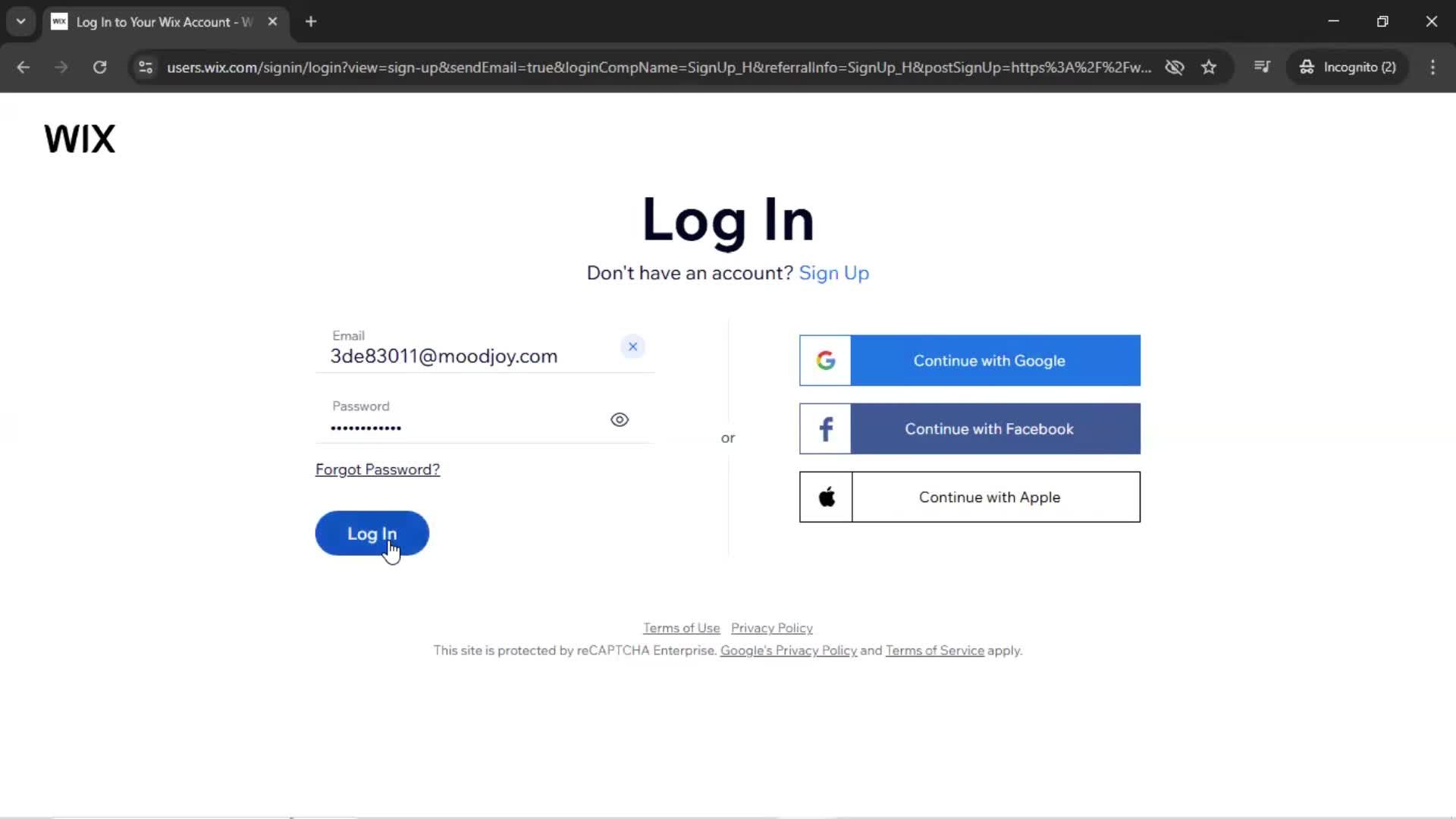The height and width of the screenshot is (819, 1456).
Task: Continue with Apple
Action: point(970,497)
